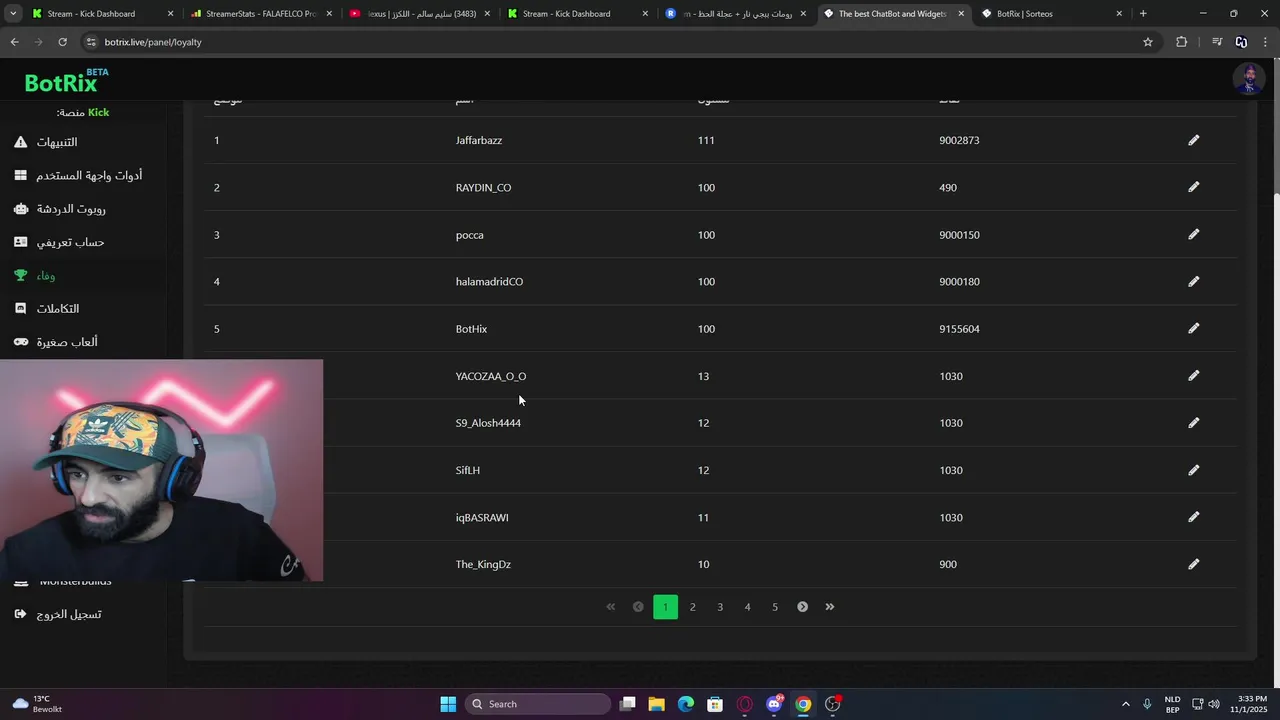Click edit pencil for SiflH

click(x=1193, y=470)
